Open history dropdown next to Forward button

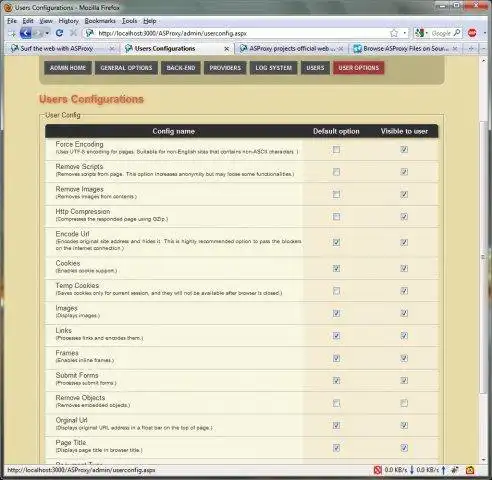click(47, 33)
